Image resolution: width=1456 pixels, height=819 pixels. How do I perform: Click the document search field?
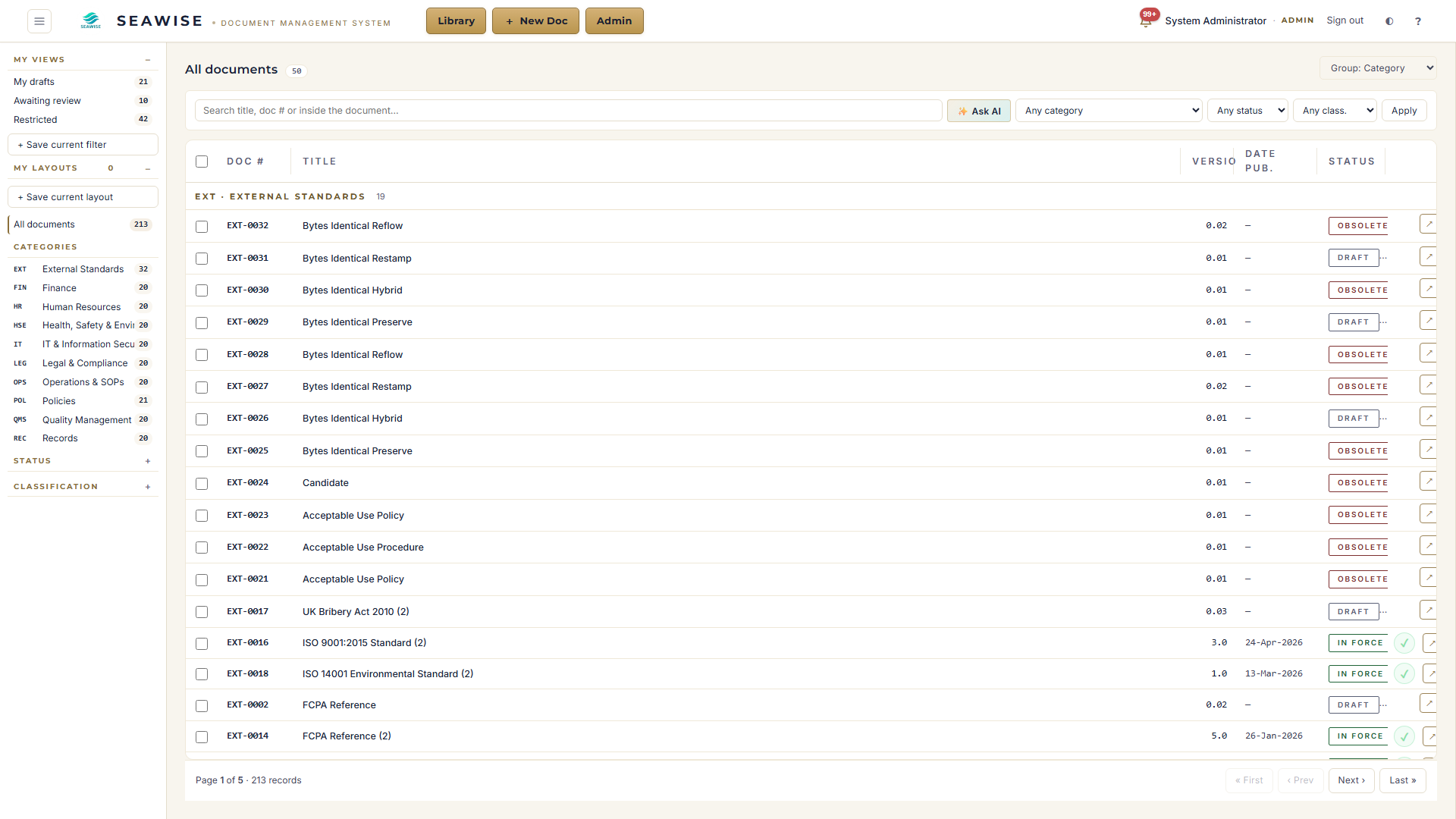[568, 111]
